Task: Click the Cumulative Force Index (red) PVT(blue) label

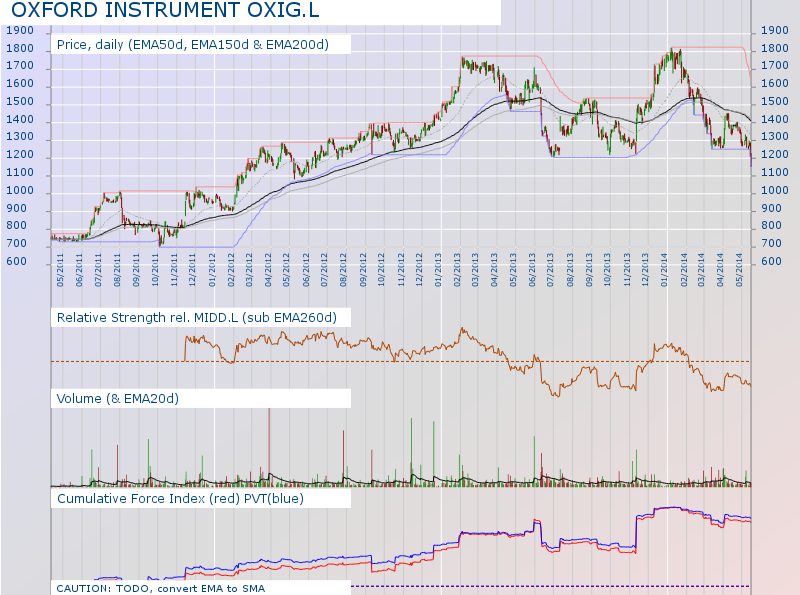Action: tap(181, 499)
